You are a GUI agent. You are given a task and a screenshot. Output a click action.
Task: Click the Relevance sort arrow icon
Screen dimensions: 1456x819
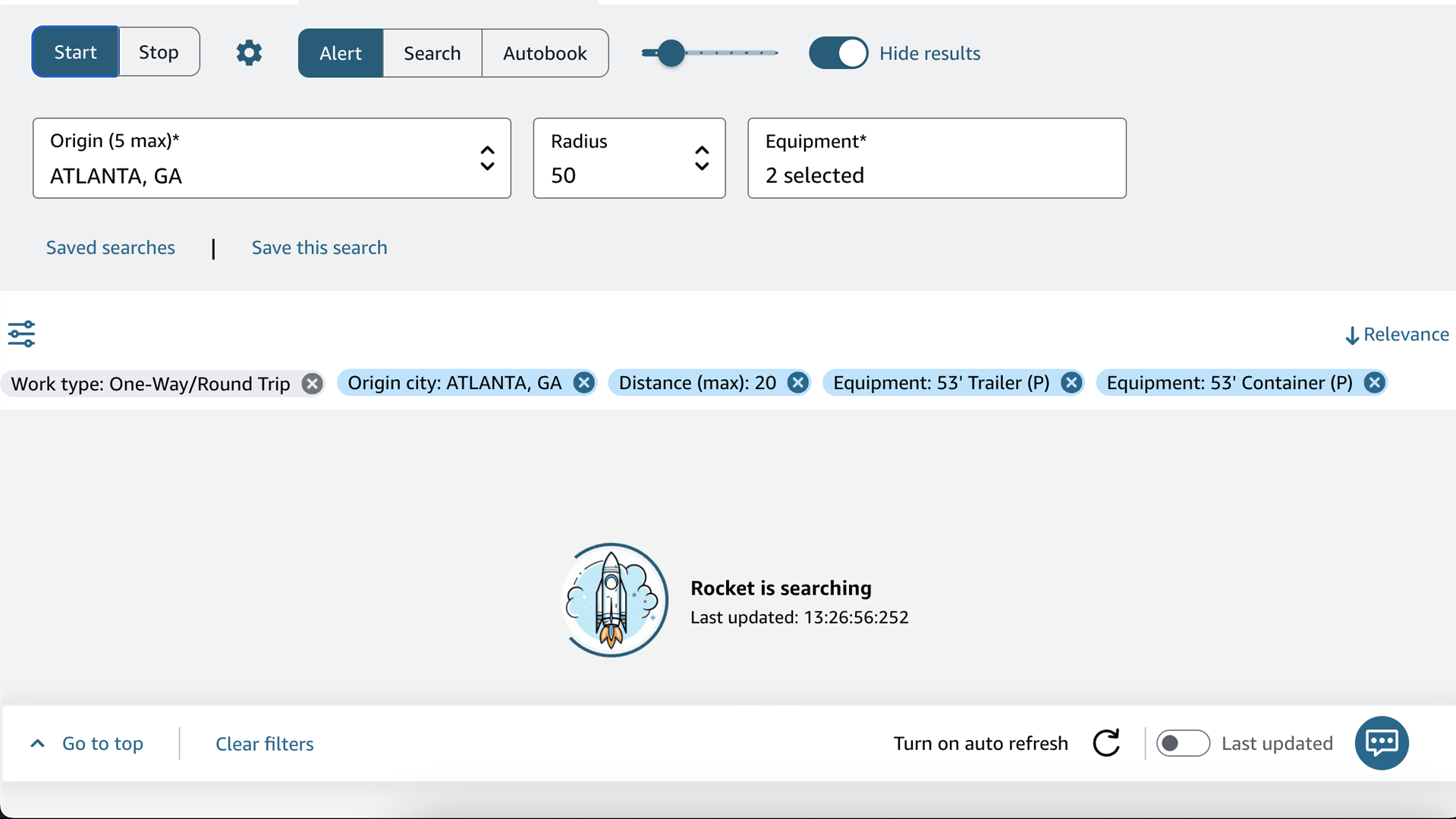1352,335
